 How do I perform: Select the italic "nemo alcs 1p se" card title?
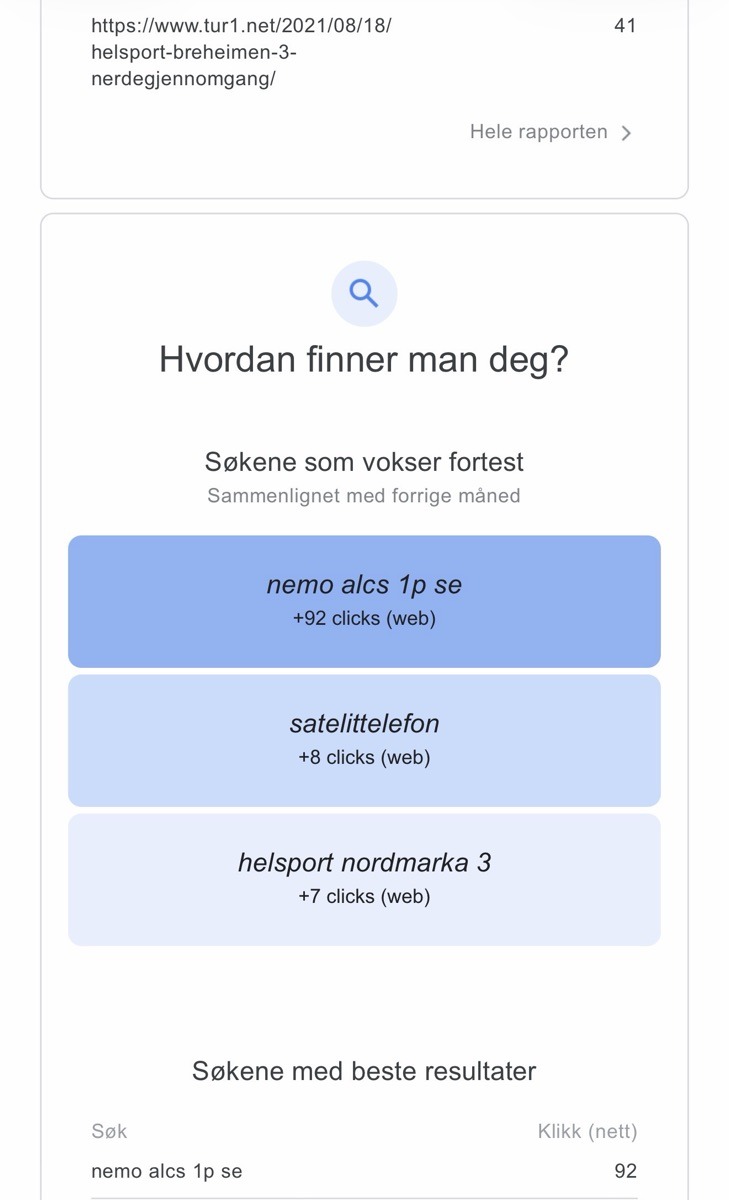coord(364,585)
